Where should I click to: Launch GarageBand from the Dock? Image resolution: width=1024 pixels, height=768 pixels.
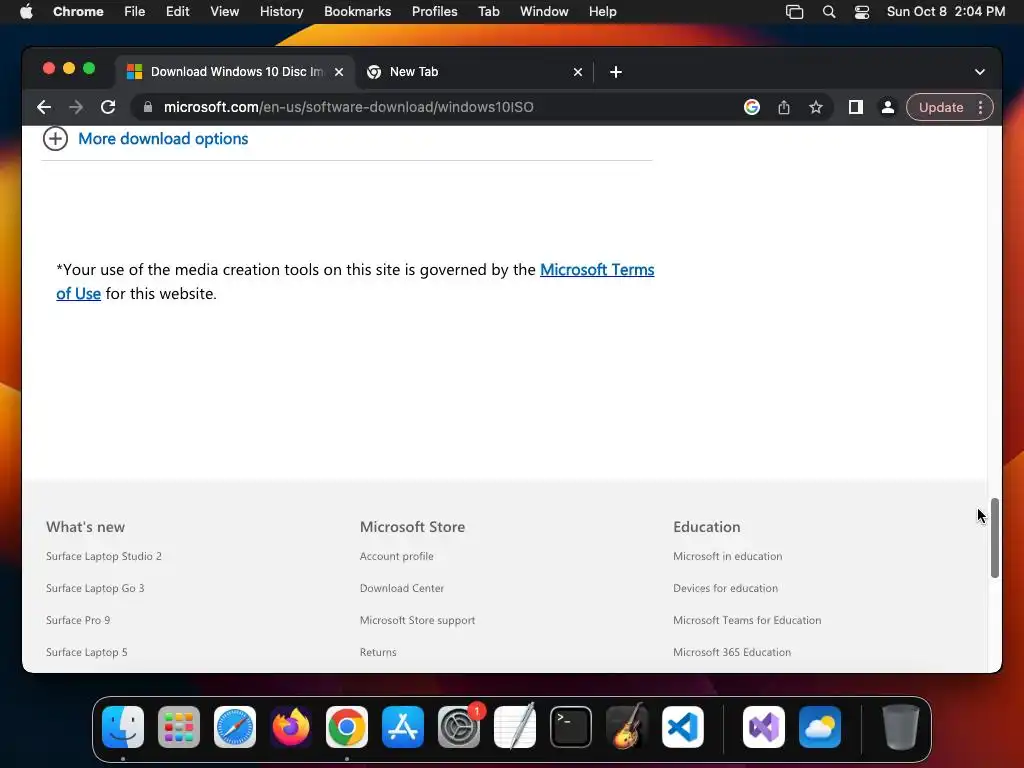[627, 727]
